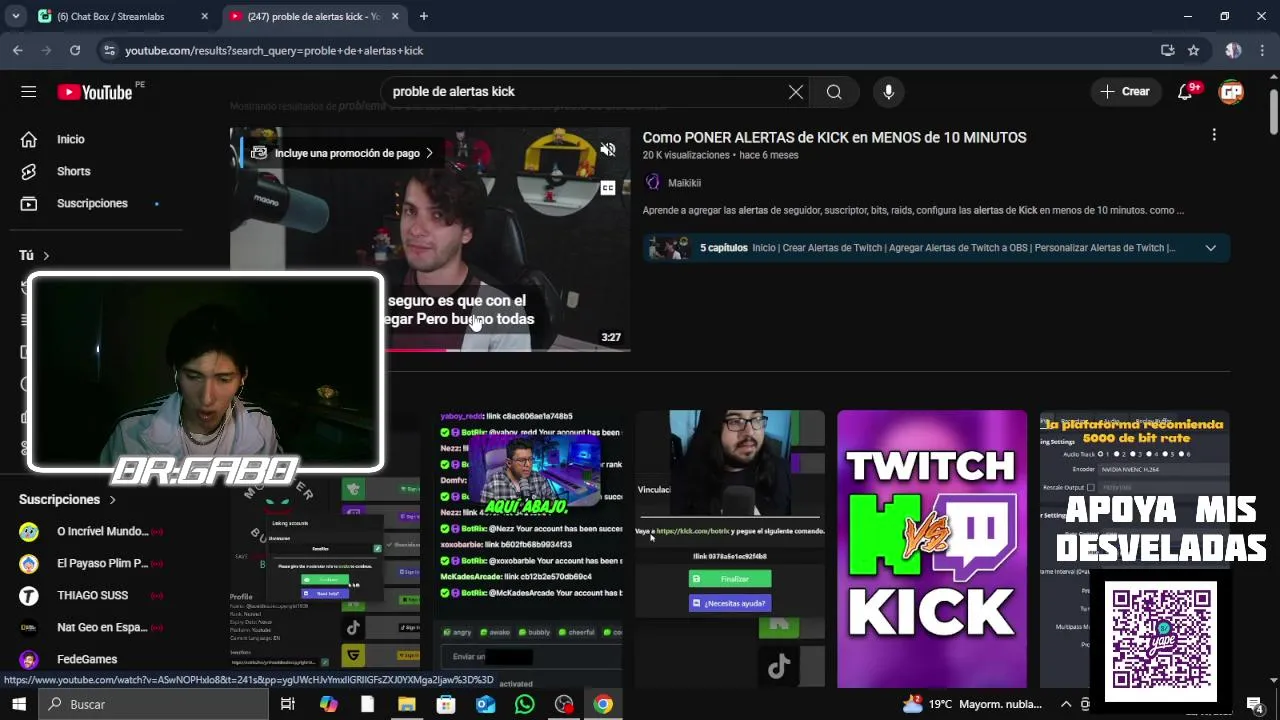Expand the Suscripciones heading arrow

[112, 499]
